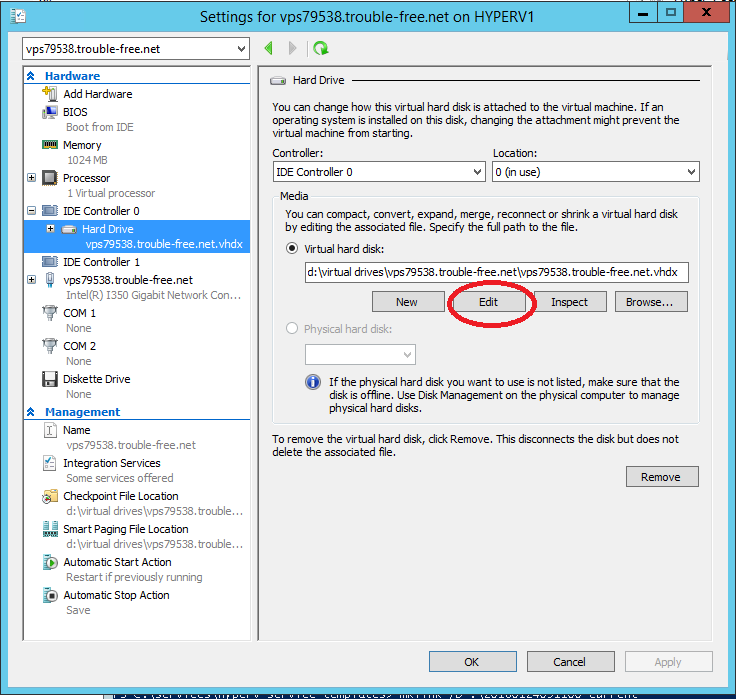This screenshot has width=736, height=699.
Task: Click the forward navigation arrow
Action: [x=292, y=48]
